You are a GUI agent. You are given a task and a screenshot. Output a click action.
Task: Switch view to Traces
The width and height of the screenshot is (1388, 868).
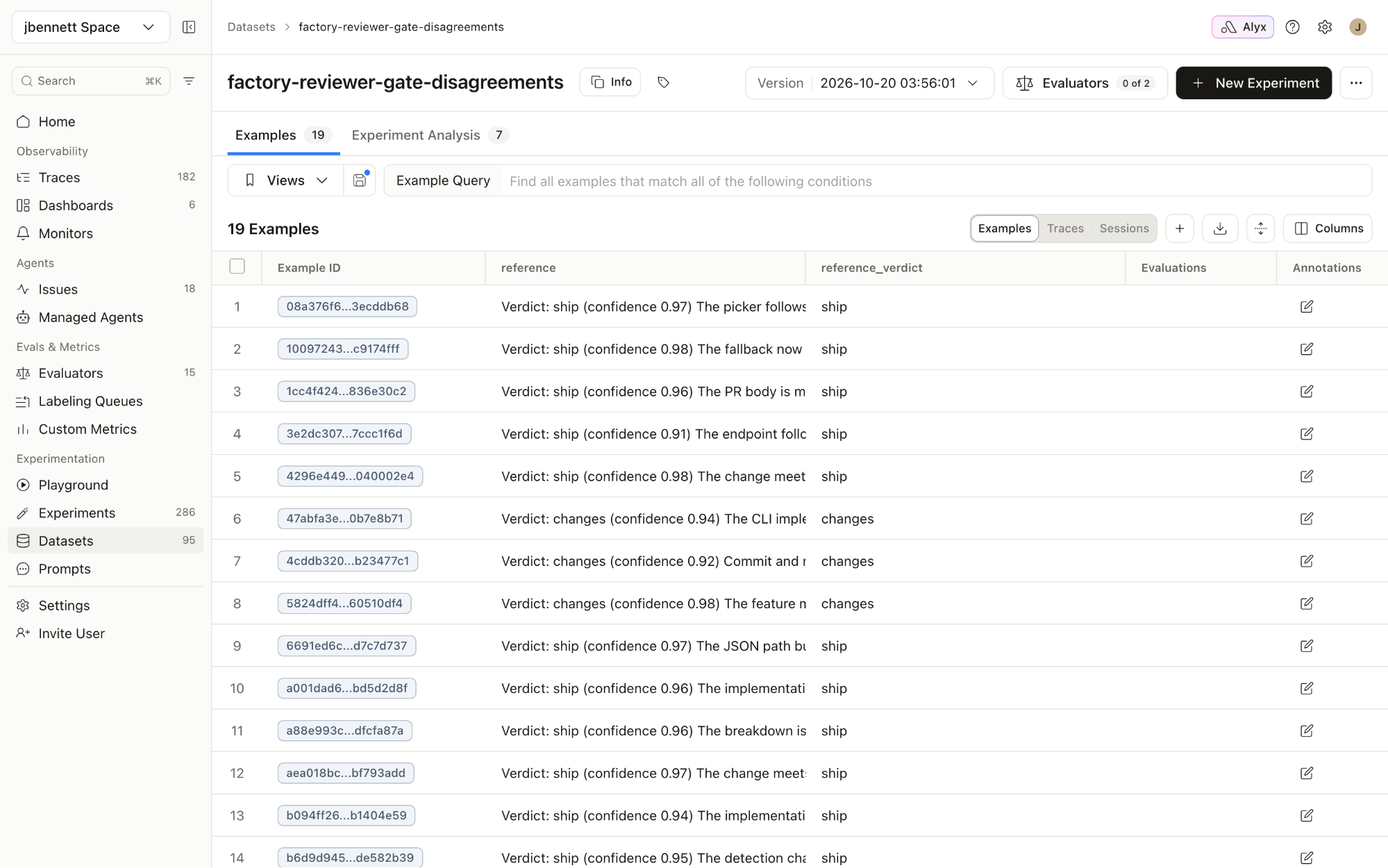point(1065,228)
